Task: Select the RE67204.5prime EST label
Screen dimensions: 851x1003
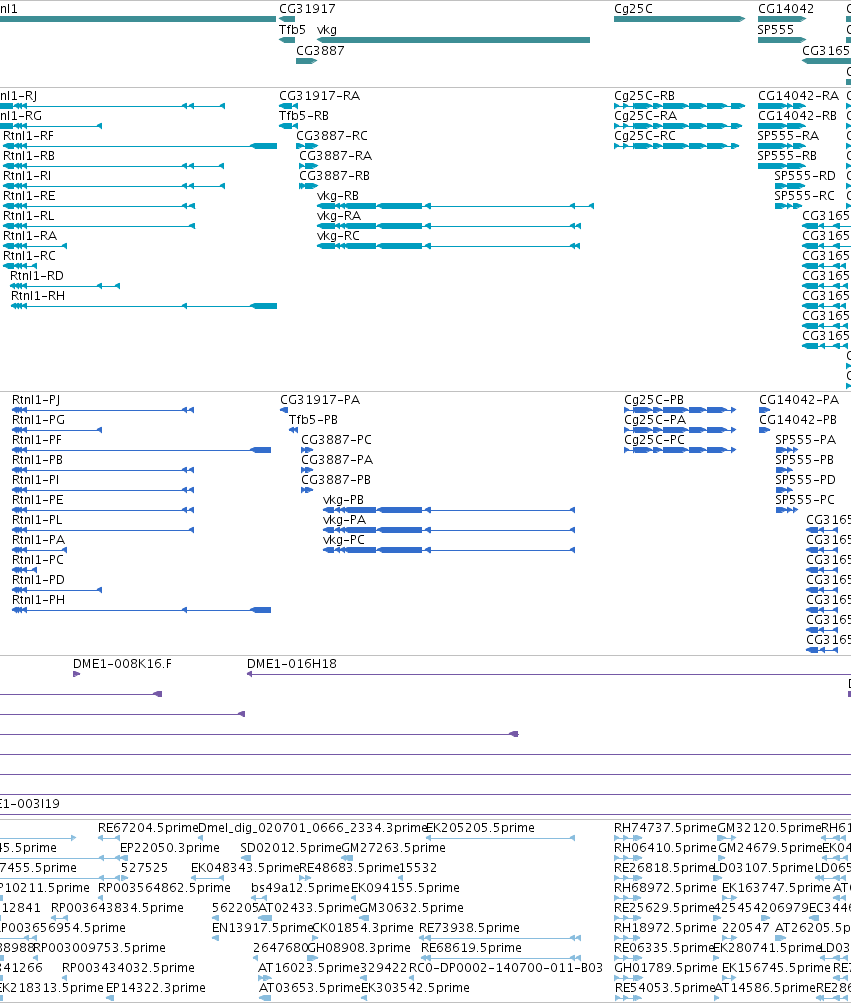Action: point(148,828)
